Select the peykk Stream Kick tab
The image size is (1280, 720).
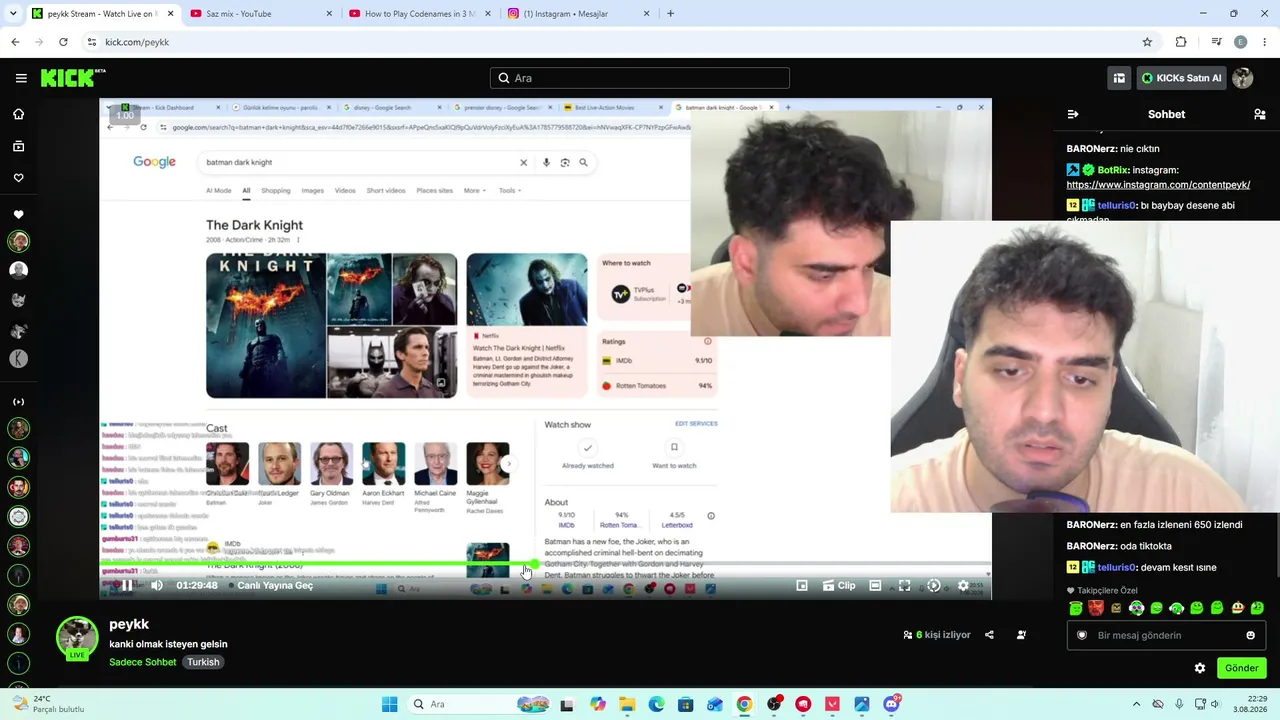coord(102,14)
